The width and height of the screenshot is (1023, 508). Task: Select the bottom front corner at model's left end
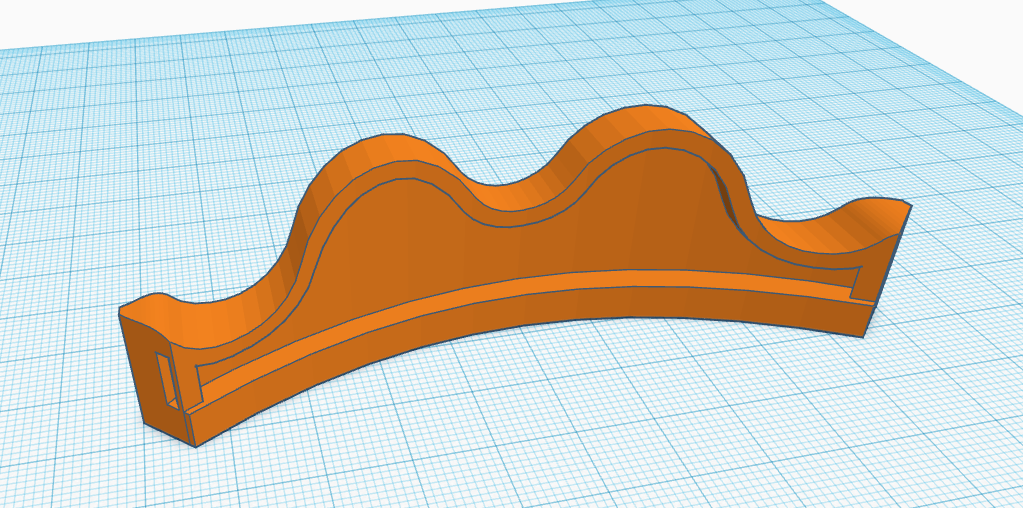(x=195, y=445)
